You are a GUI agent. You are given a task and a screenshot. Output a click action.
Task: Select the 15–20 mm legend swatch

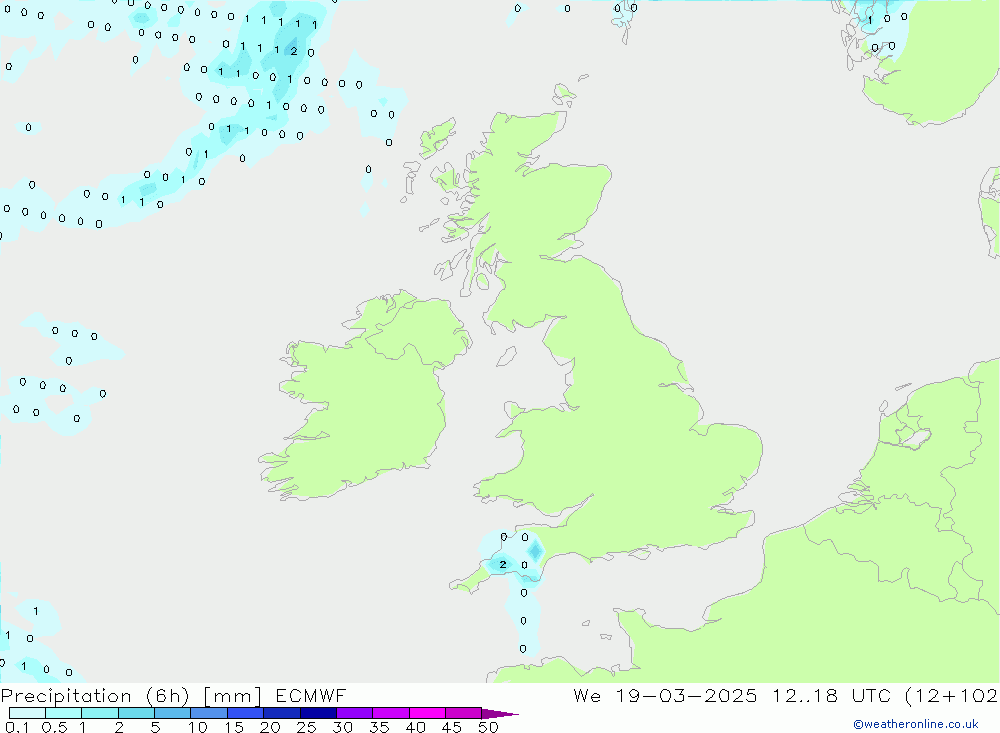tap(246, 713)
